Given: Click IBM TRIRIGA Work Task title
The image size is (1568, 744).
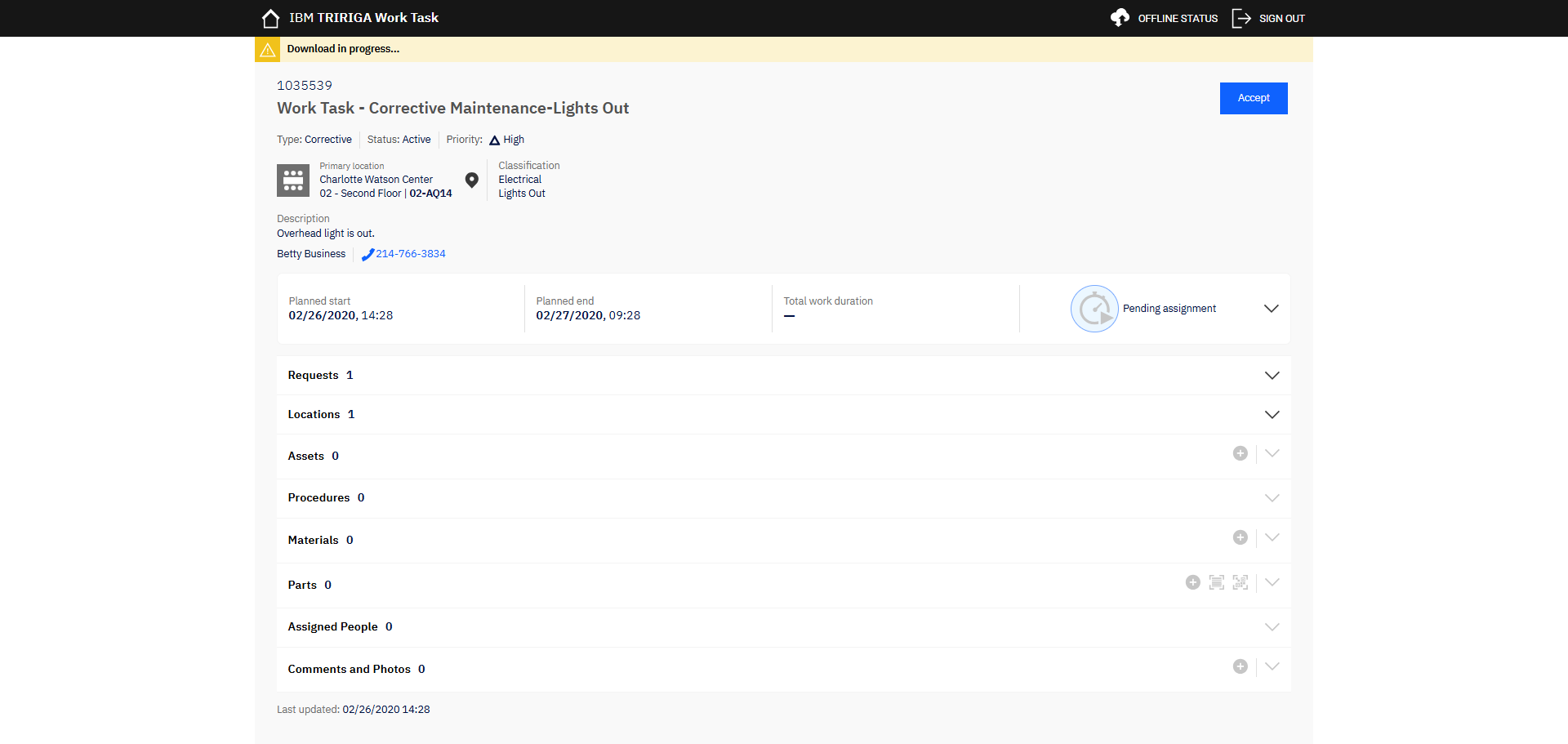Looking at the screenshot, I should pyautogui.click(x=363, y=18).
